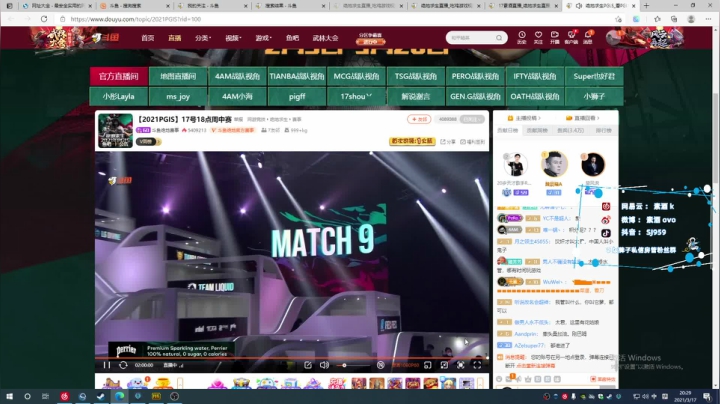Open 武林大会 in the navigation
The width and height of the screenshot is (720, 404).
pyautogui.click(x=325, y=38)
